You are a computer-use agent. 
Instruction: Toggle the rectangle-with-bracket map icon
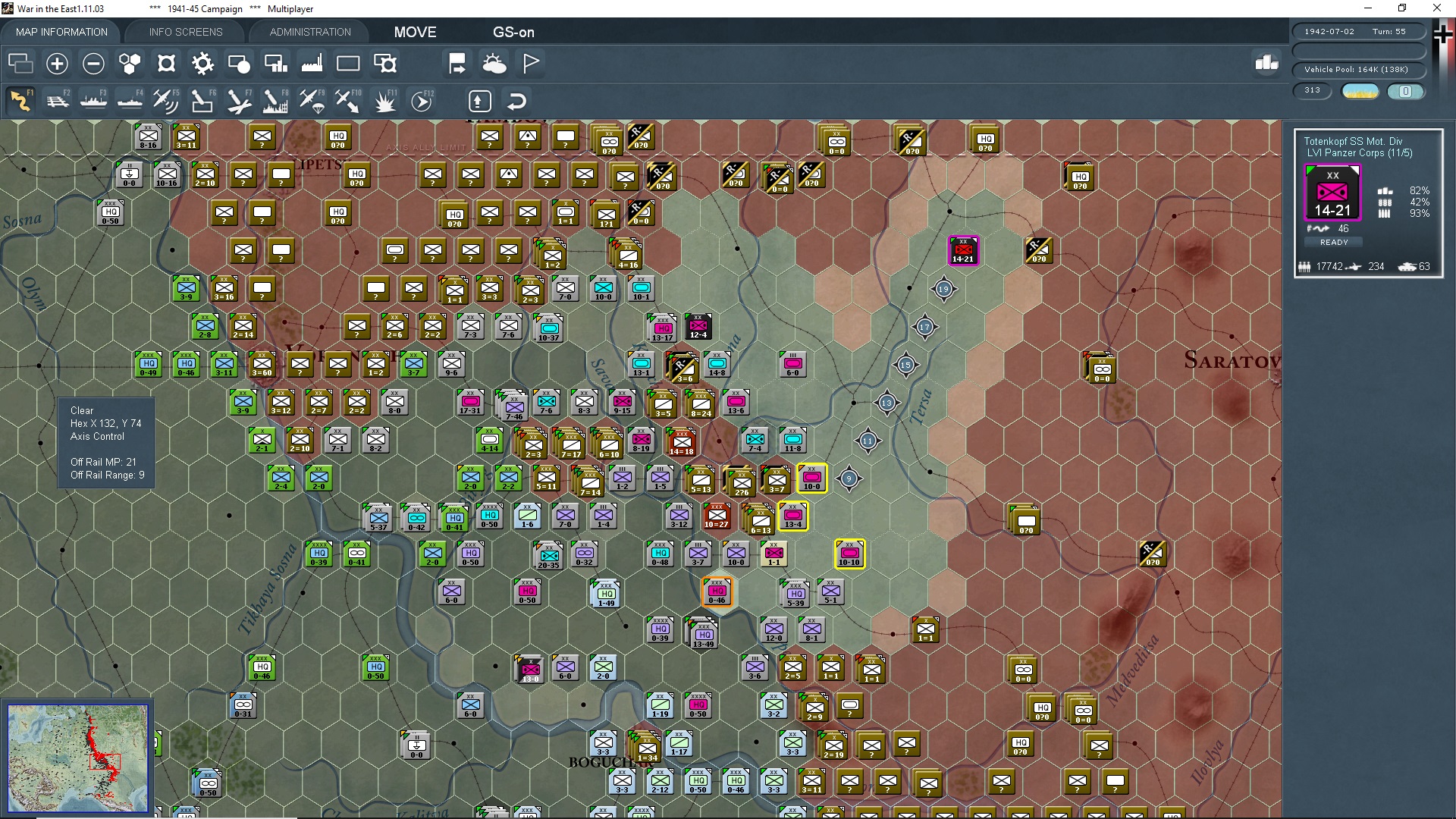click(385, 63)
